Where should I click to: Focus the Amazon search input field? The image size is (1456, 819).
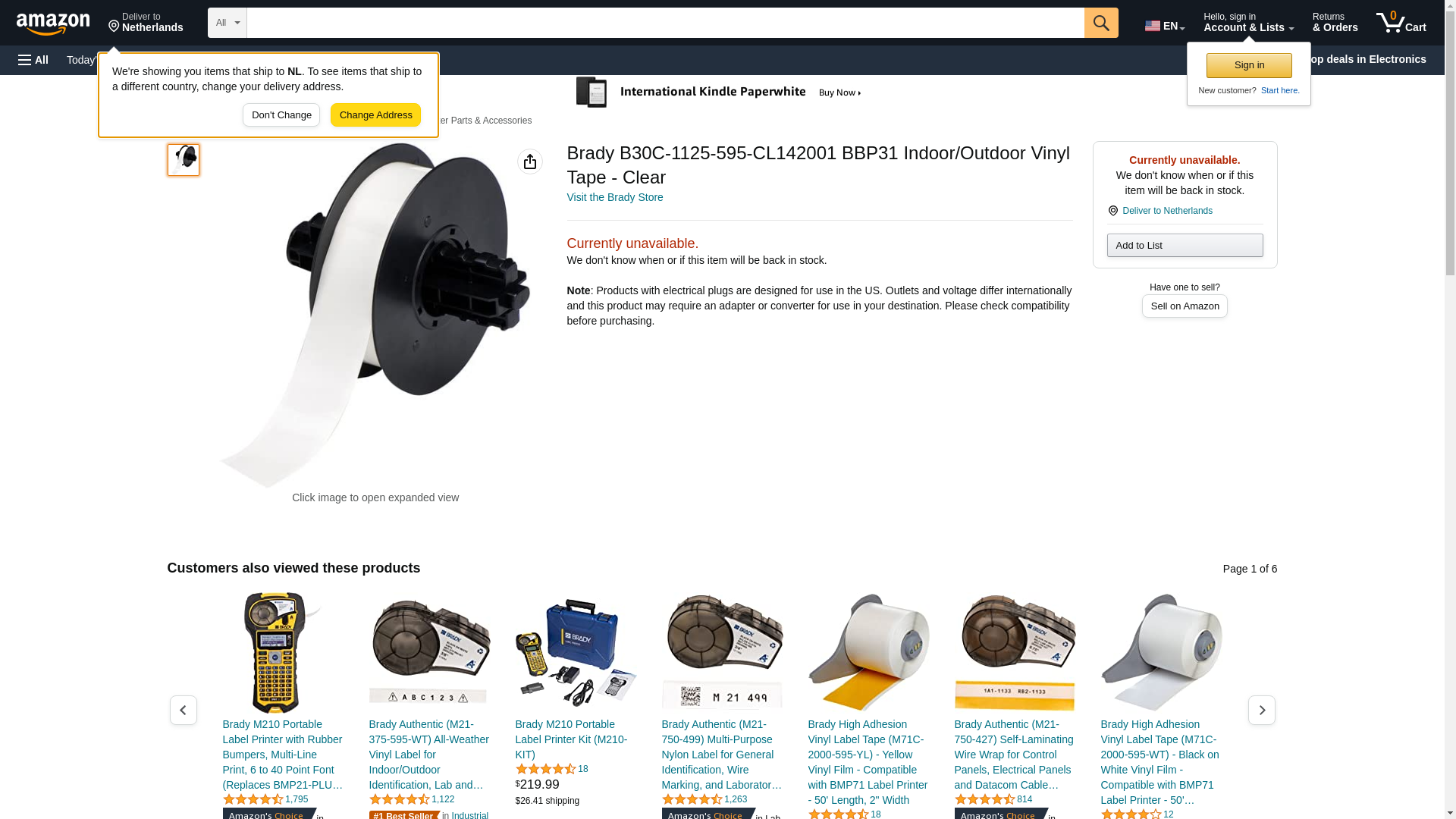[x=666, y=23]
